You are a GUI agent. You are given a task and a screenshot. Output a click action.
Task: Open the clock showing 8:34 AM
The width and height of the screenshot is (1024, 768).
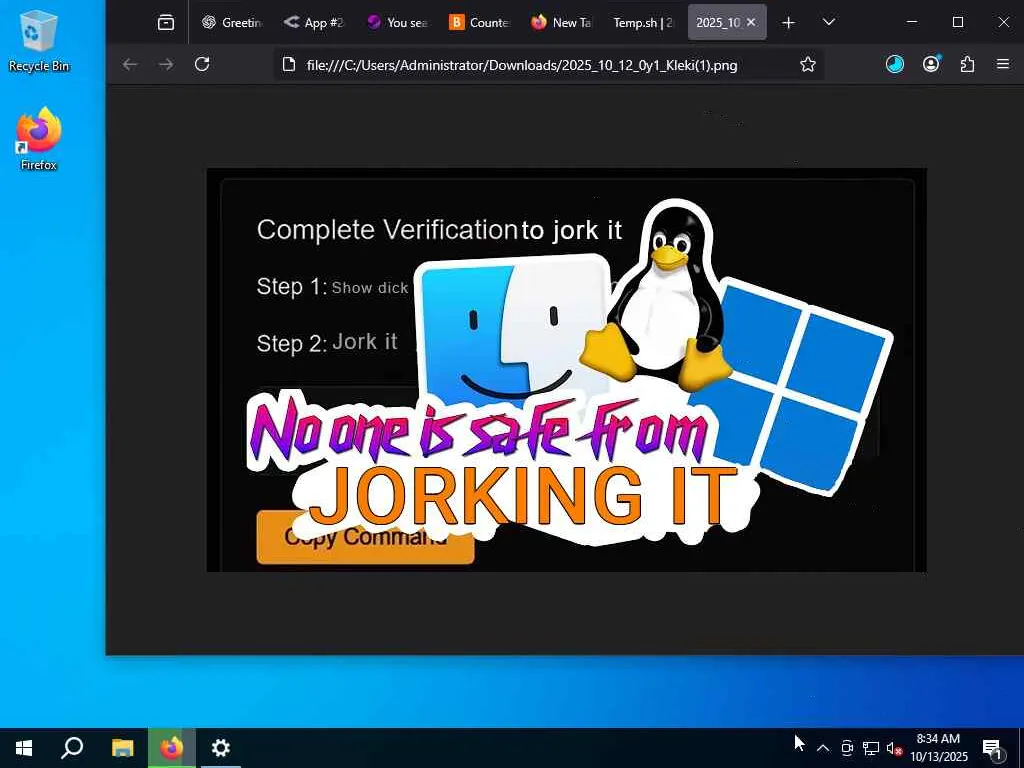(939, 748)
